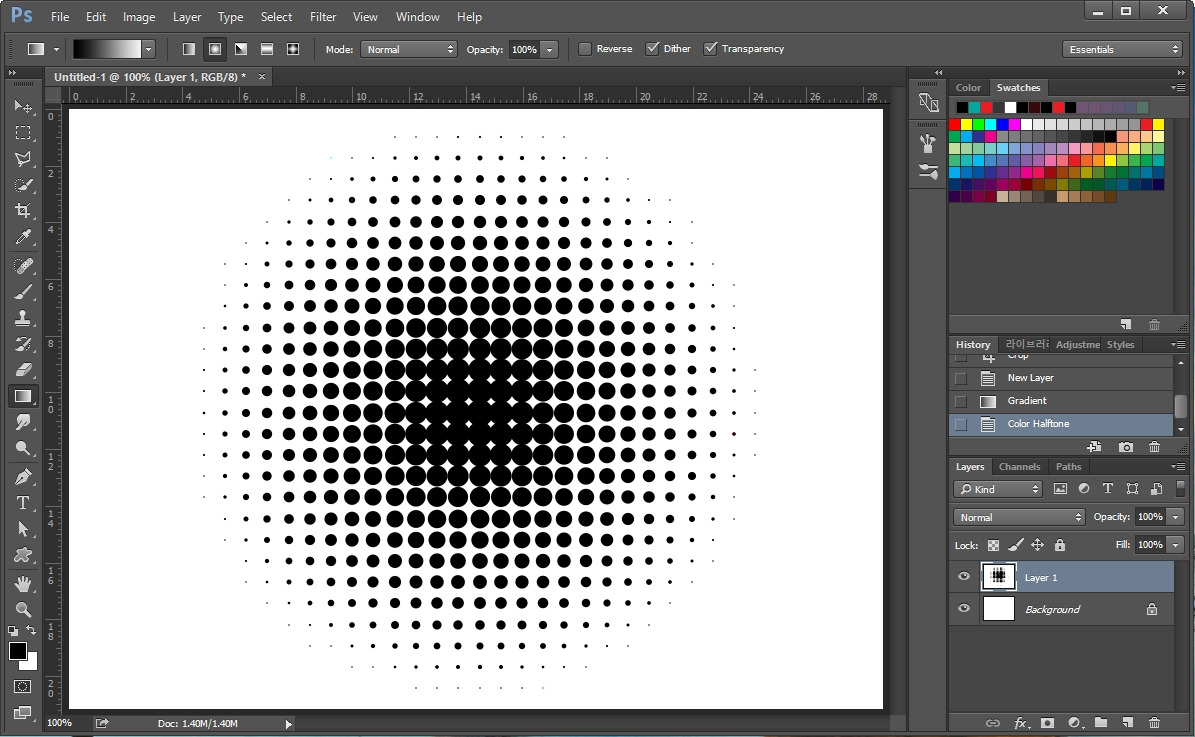The image size is (1195, 737).
Task: Click the foreground color swatch
Action: (18, 652)
